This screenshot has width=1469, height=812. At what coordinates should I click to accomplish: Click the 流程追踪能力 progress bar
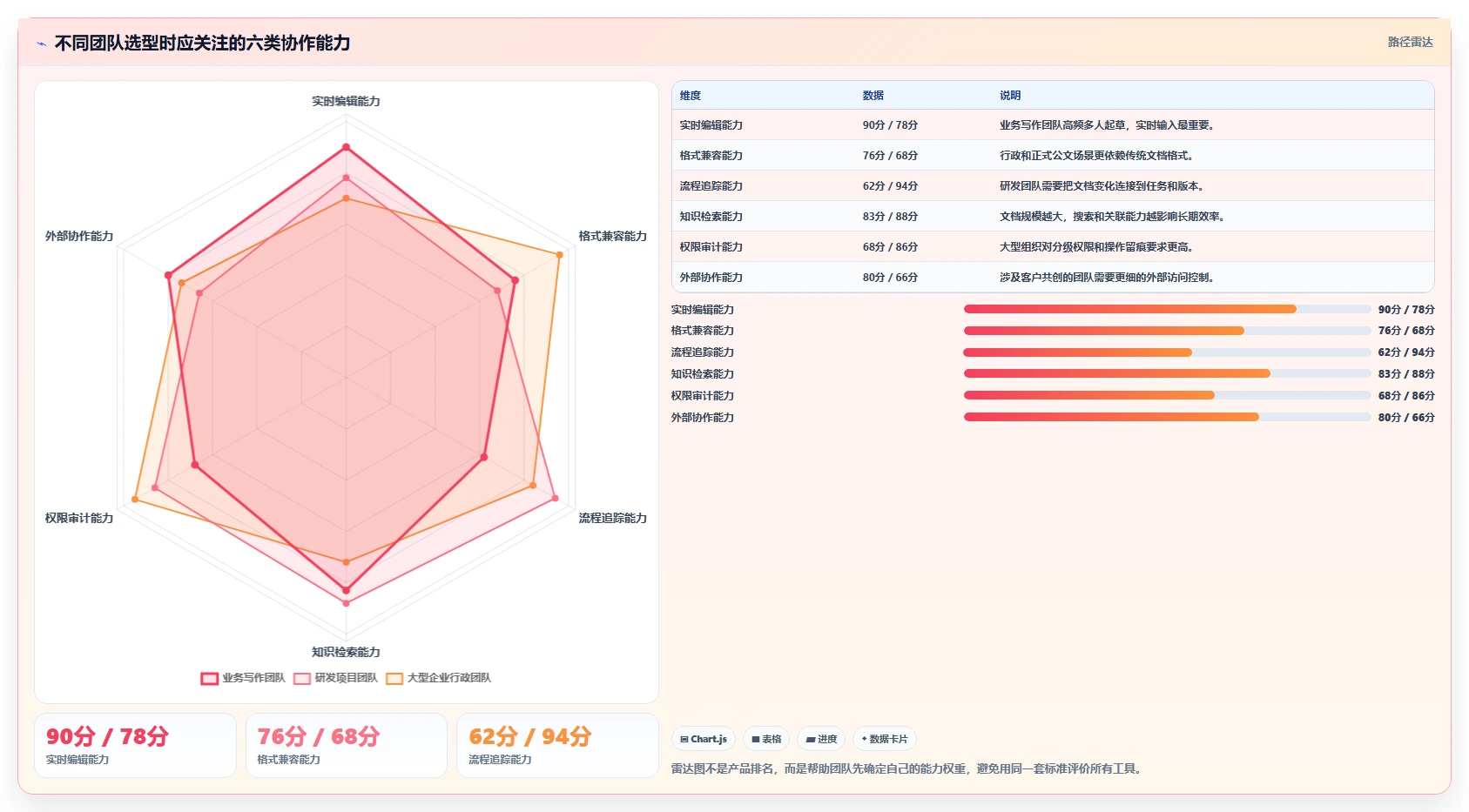[1167, 352]
